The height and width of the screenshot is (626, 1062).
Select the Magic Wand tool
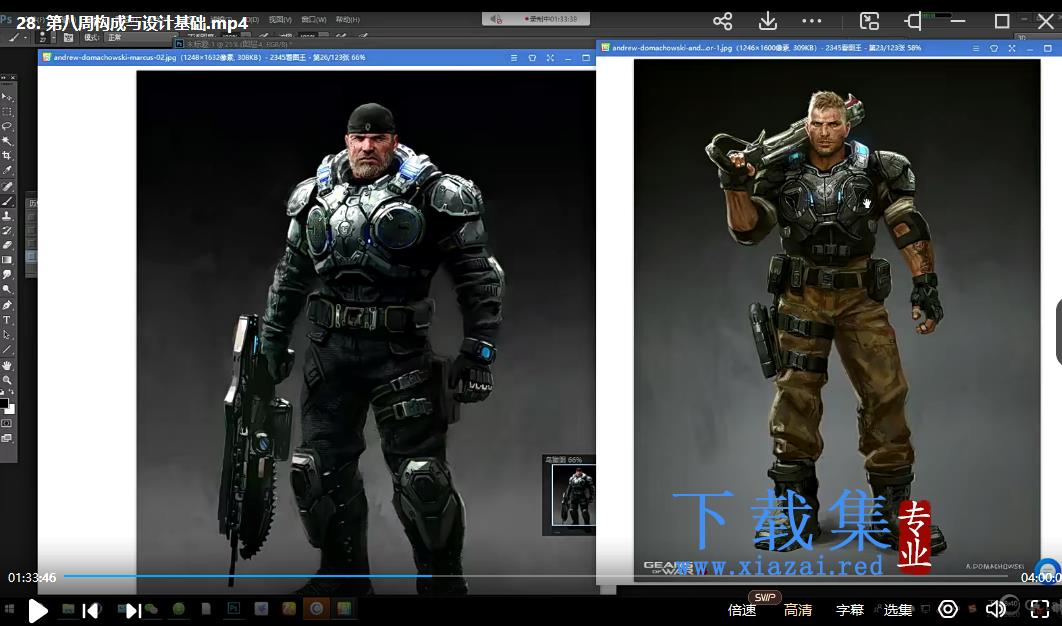tap(7, 141)
